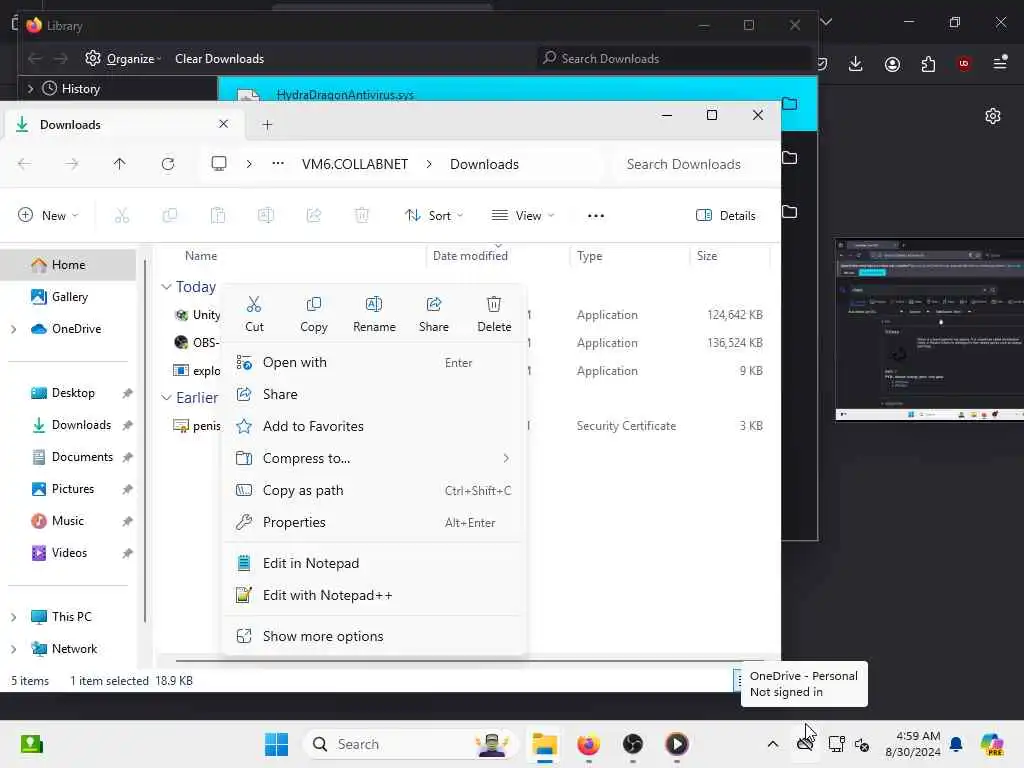Open Organize dropdown in Library window

point(123,59)
